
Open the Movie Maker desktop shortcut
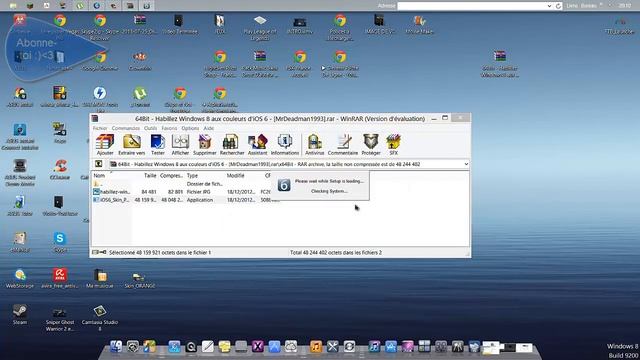coord(419,24)
